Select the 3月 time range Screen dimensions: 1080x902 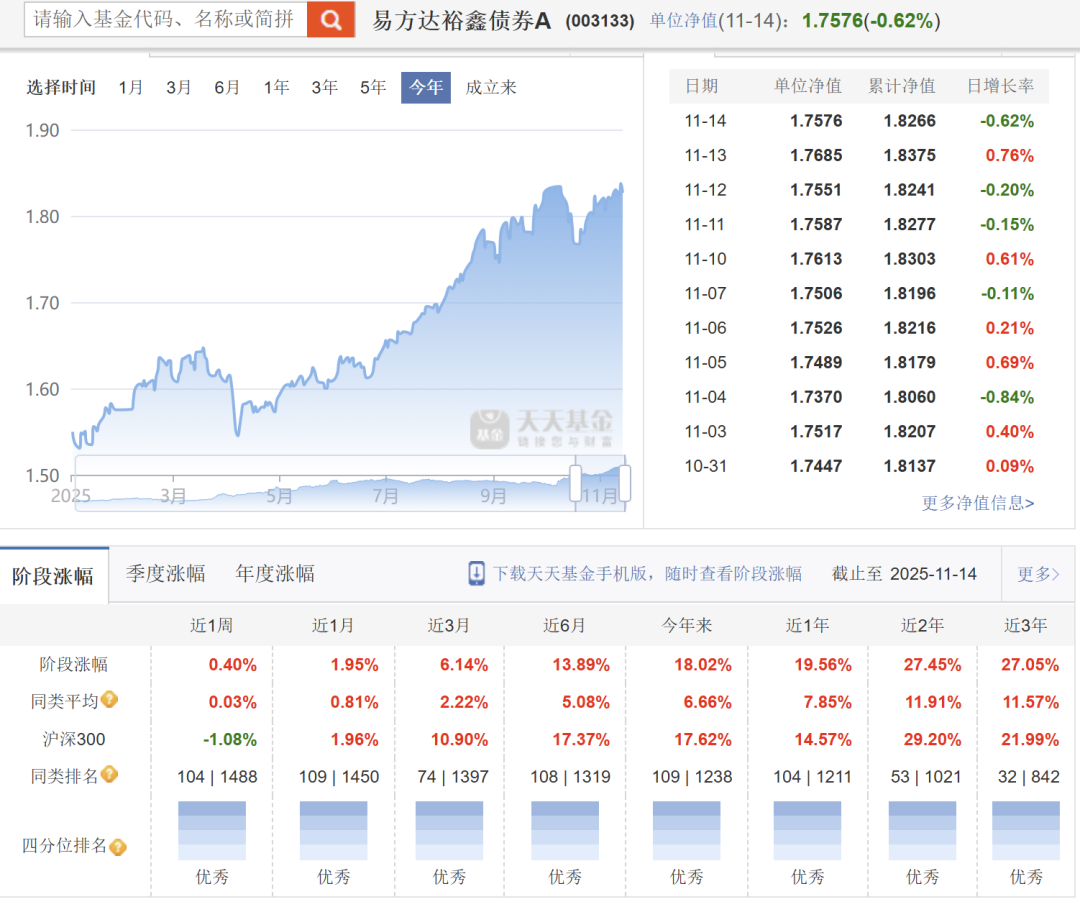178,87
